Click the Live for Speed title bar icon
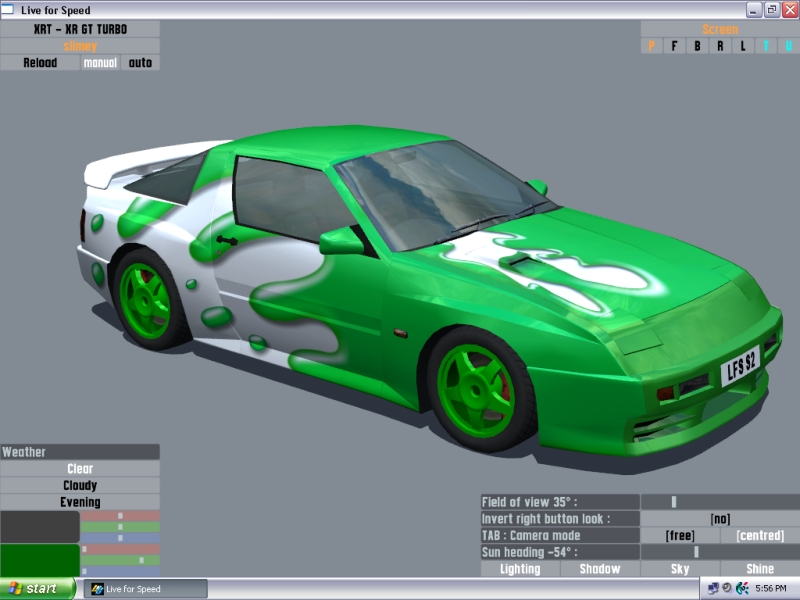The image size is (800, 600). point(8,9)
